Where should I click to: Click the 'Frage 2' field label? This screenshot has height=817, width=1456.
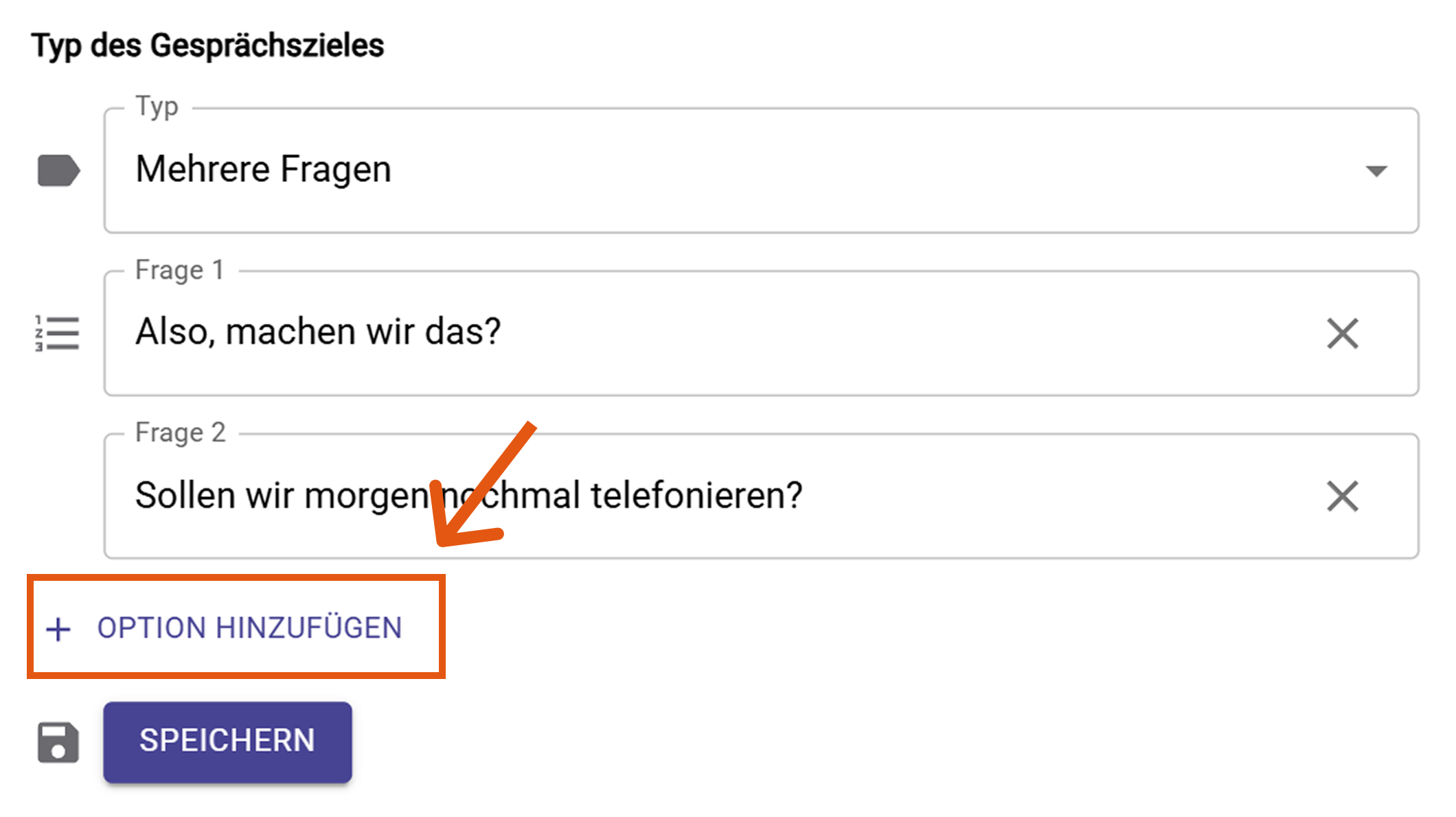181,433
